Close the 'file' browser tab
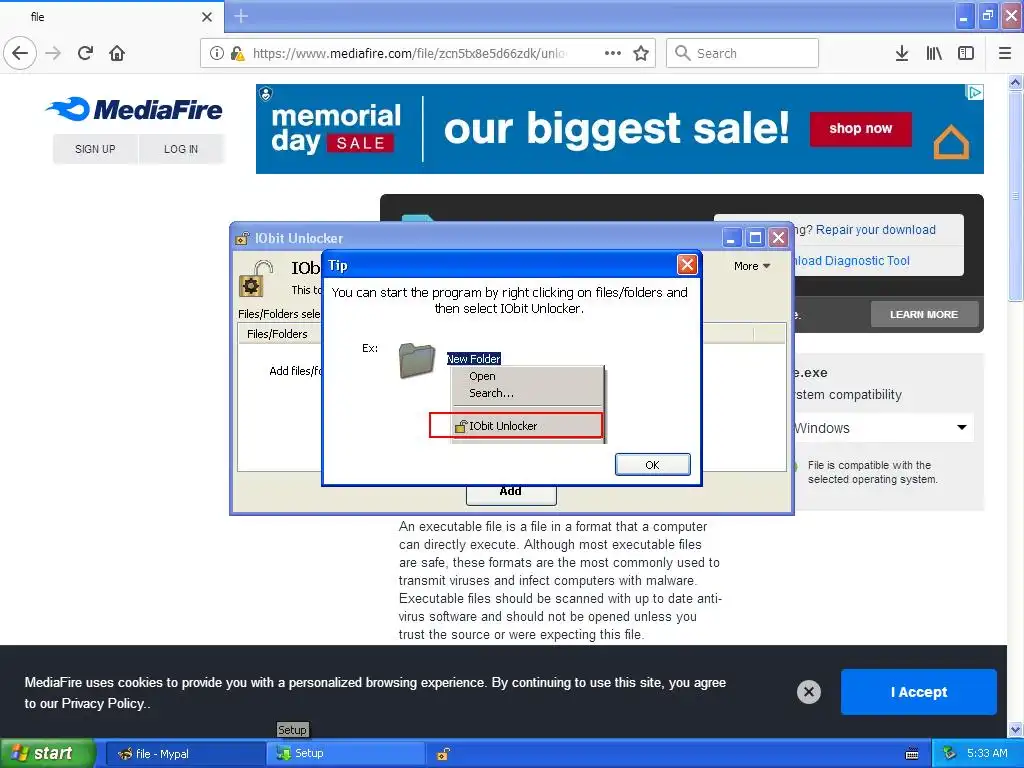The image size is (1024, 768). pos(206,17)
